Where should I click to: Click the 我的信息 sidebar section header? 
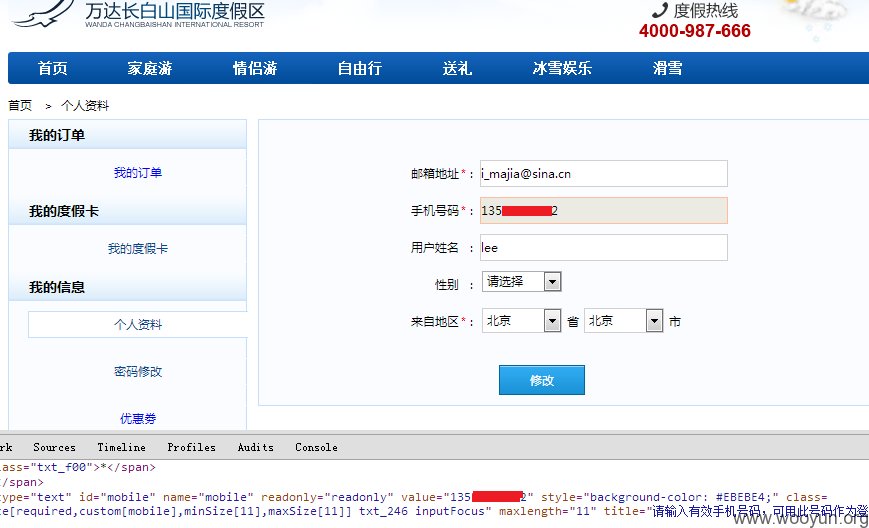pos(127,287)
